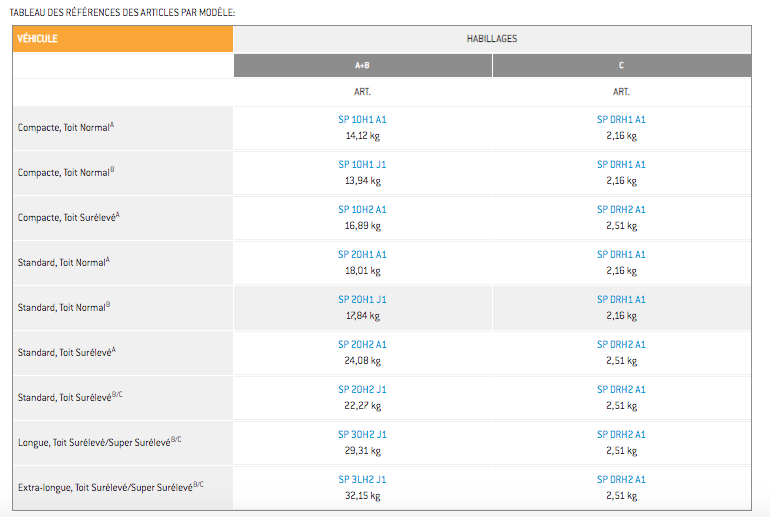
Task: Click the SP 10H2 A1 reference
Action: pyautogui.click(x=362, y=210)
